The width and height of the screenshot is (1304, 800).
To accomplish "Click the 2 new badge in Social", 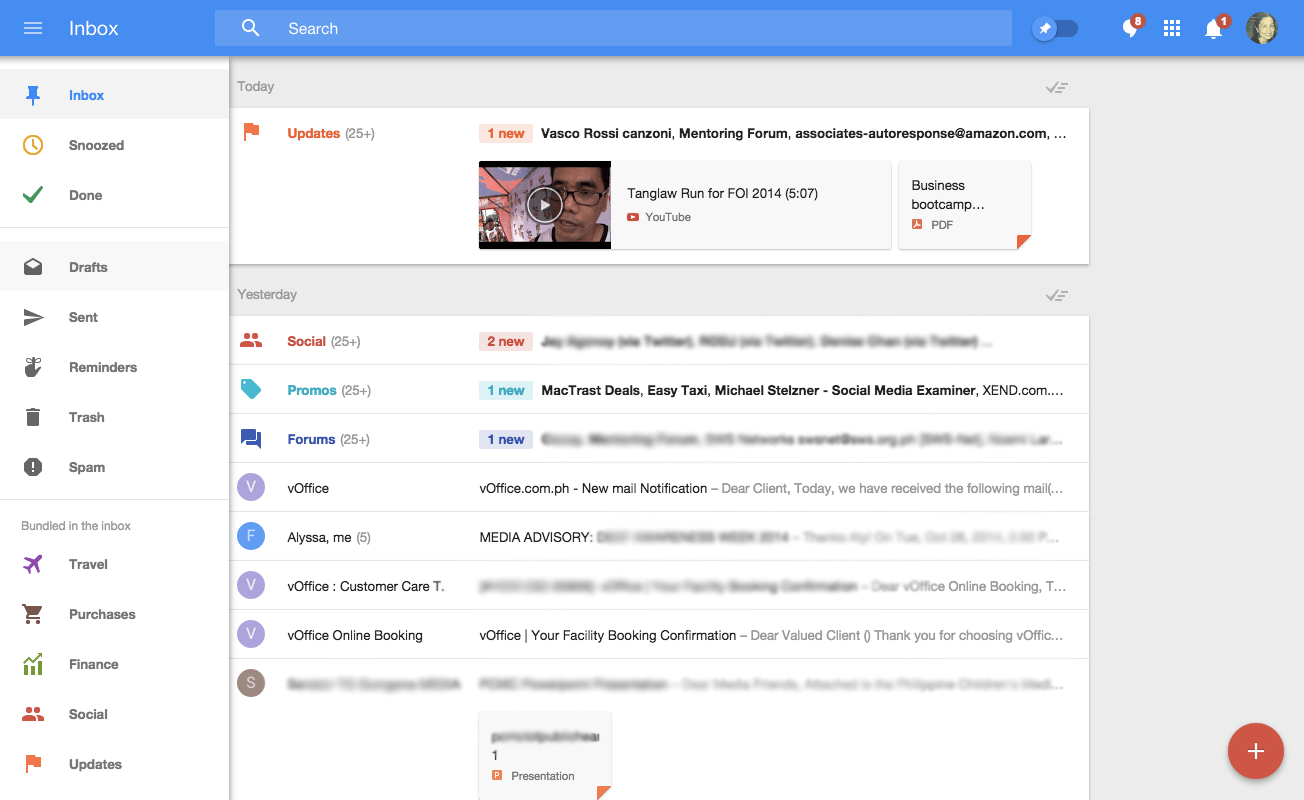I will [x=506, y=341].
